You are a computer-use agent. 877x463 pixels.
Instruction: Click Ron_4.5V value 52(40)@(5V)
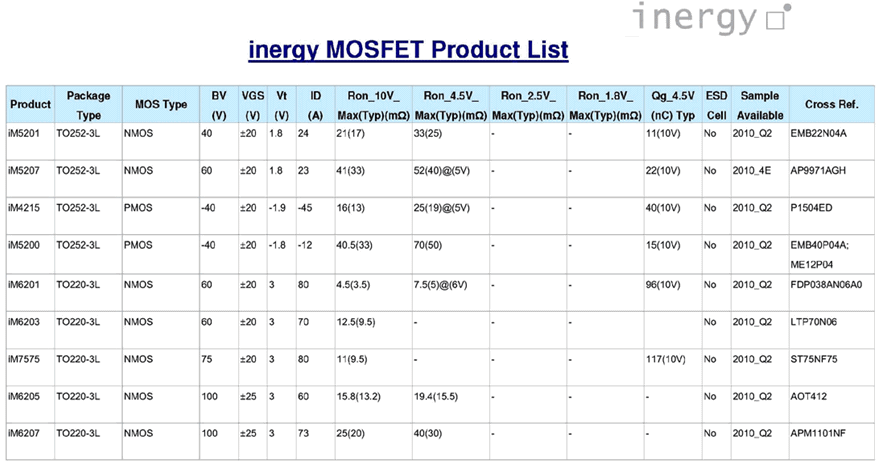point(441,171)
